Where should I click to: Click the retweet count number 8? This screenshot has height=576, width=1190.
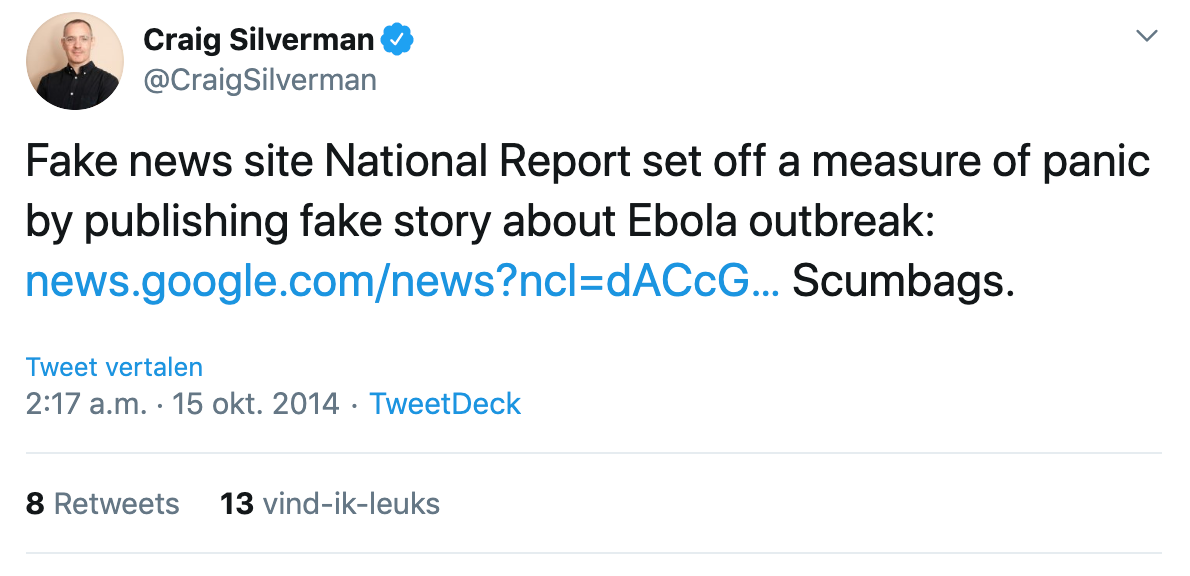point(35,503)
